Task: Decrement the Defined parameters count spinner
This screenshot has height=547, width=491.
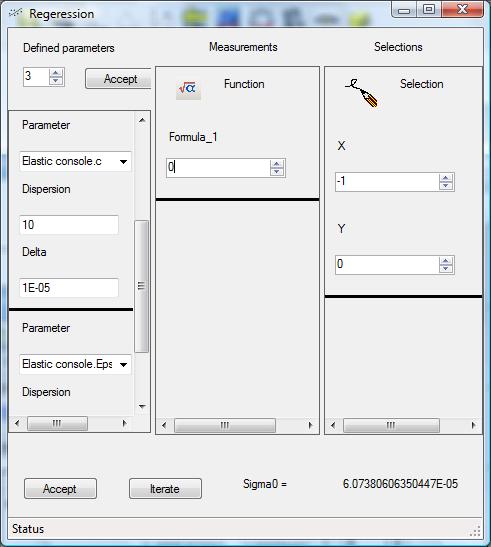Action: pos(56,81)
